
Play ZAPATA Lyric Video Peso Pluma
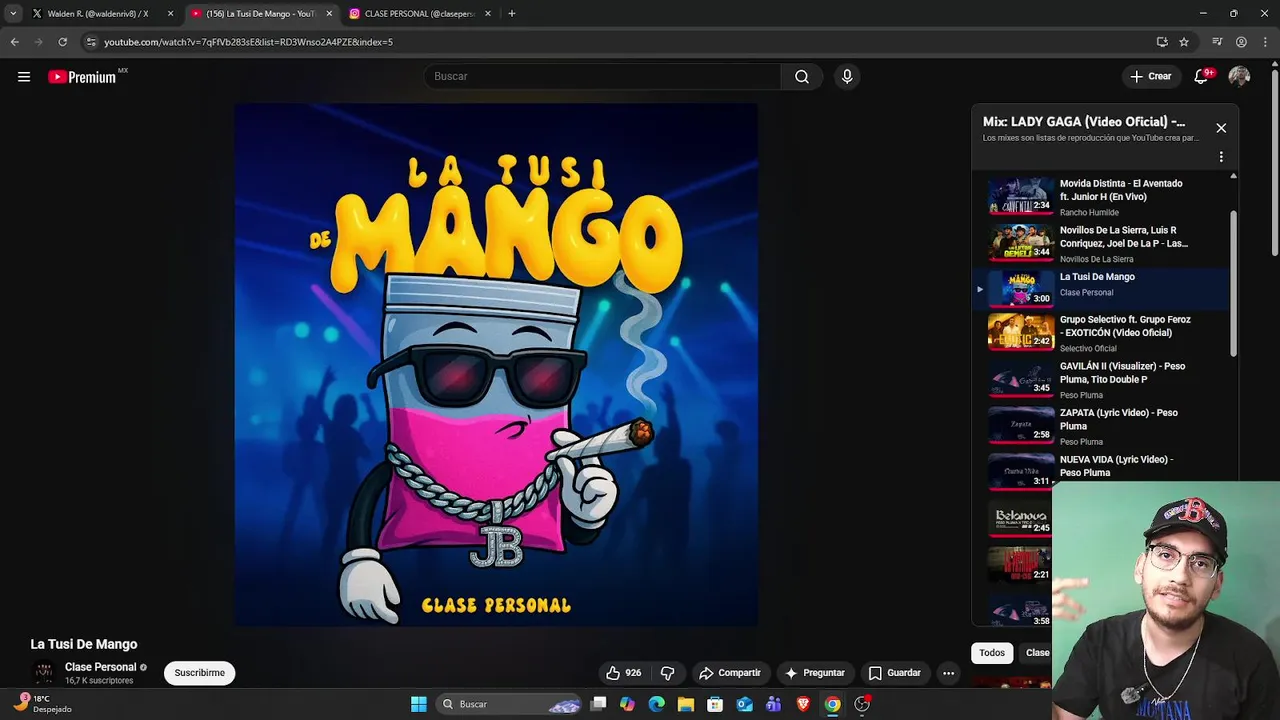coord(1100,427)
